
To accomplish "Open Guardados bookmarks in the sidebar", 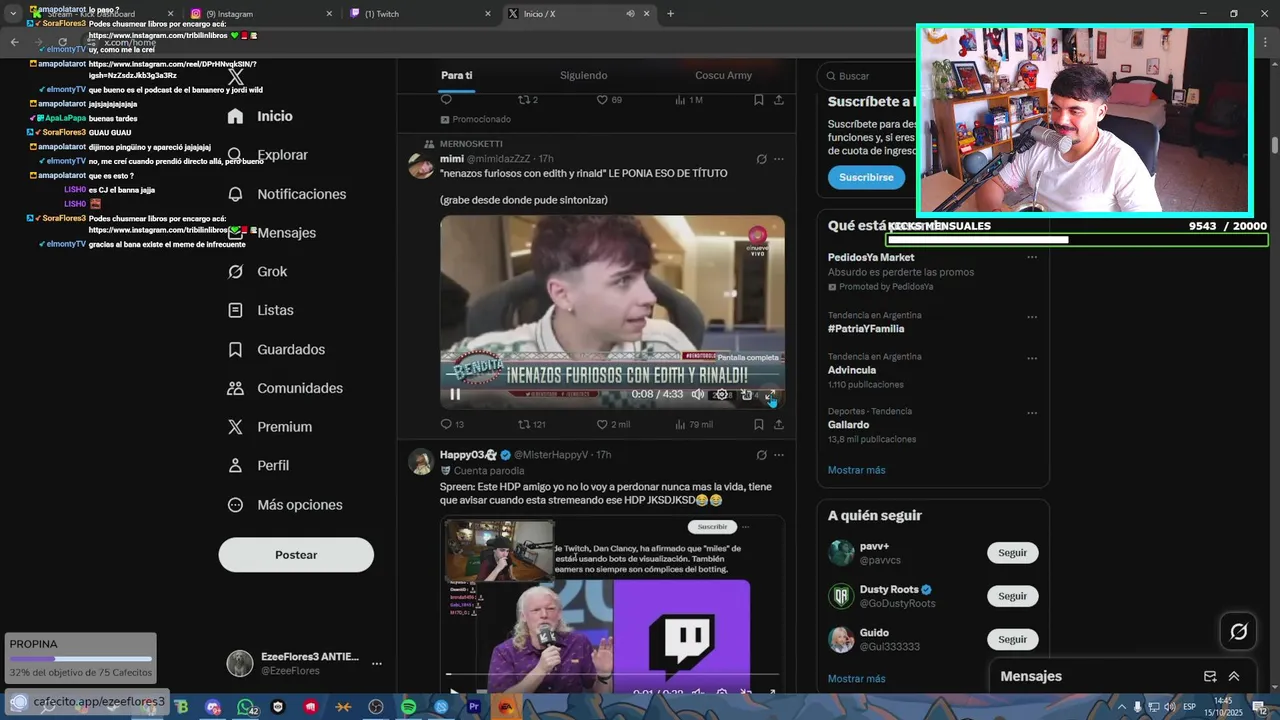I will (x=276, y=350).
